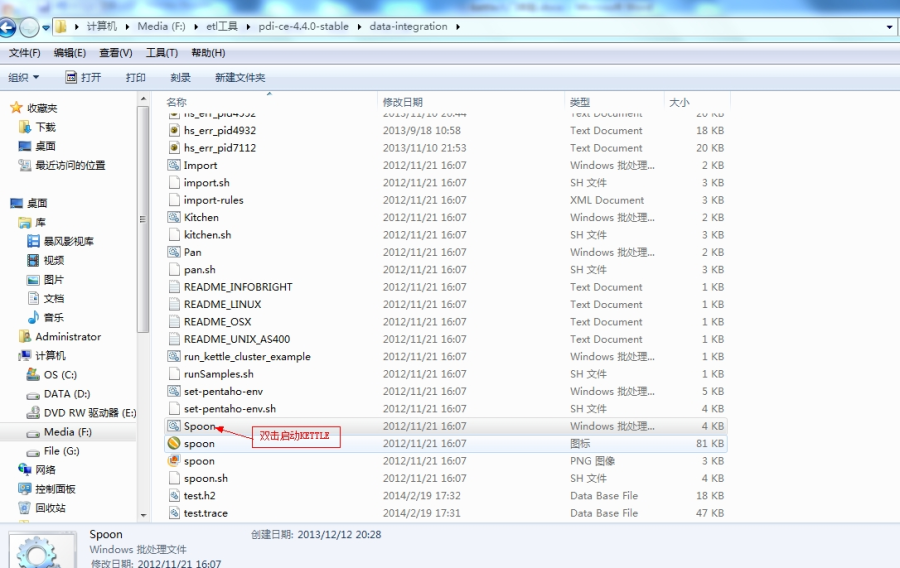Screen dimensions: 900x568
Task: Select the Pan batch file icon
Action: [x=174, y=252]
